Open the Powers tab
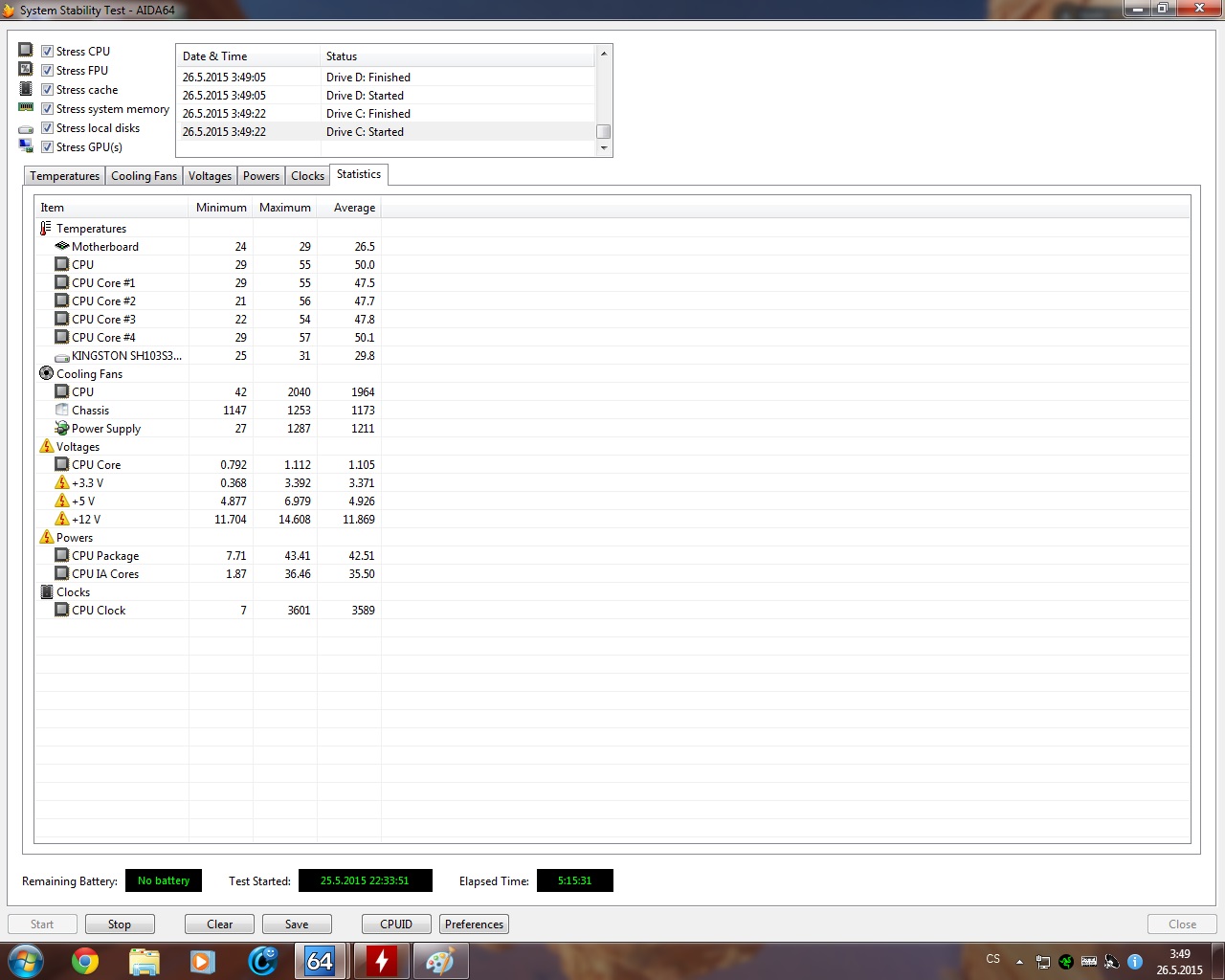This screenshot has width=1225, height=980. click(x=261, y=176)
